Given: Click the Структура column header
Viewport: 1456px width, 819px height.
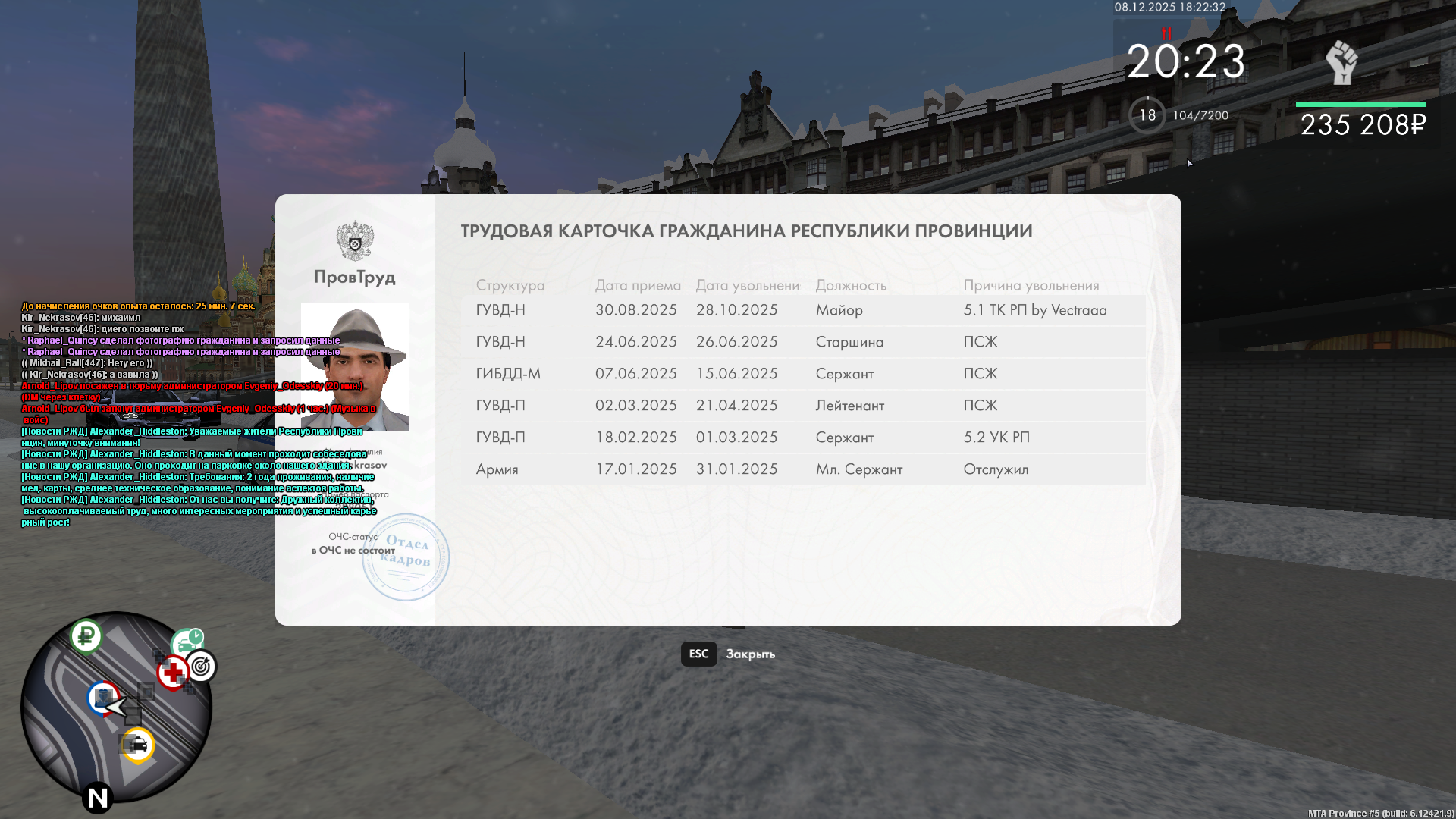Looking at the screenshot, I should tap(510, 286).
